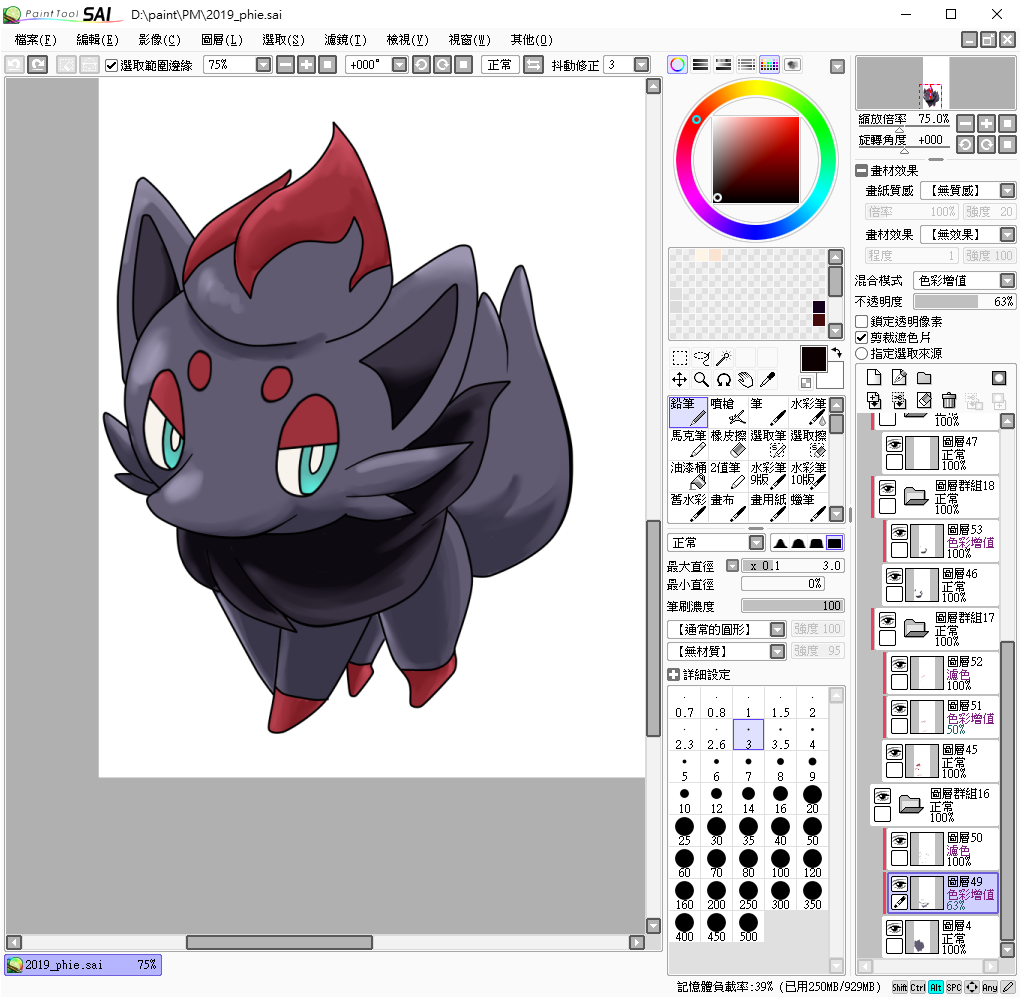Choose the 噴槍 airbrush tool
1021x998 pixels.
[729, 411]
